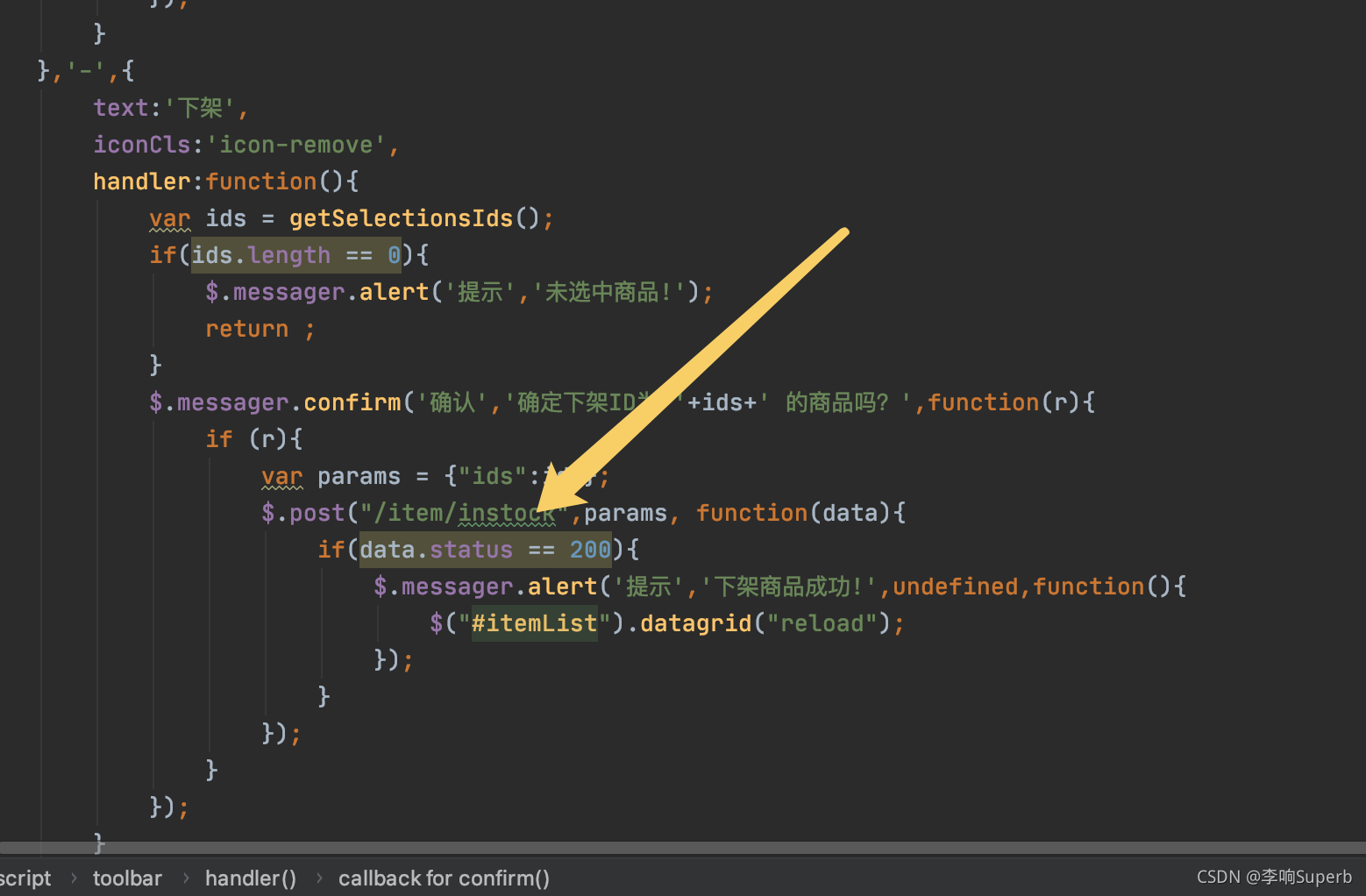Click the confirm method name

pos(352,402)
